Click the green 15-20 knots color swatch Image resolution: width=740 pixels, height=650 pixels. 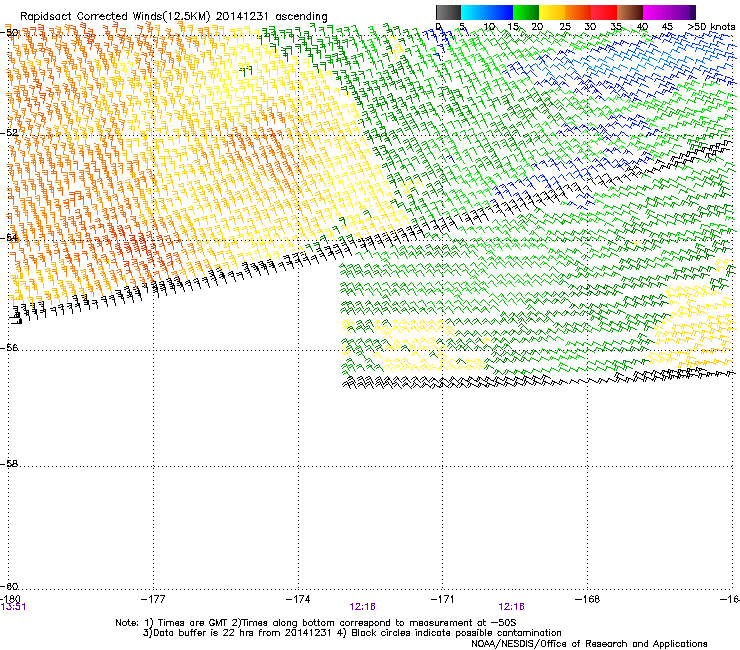pos(526,12)
